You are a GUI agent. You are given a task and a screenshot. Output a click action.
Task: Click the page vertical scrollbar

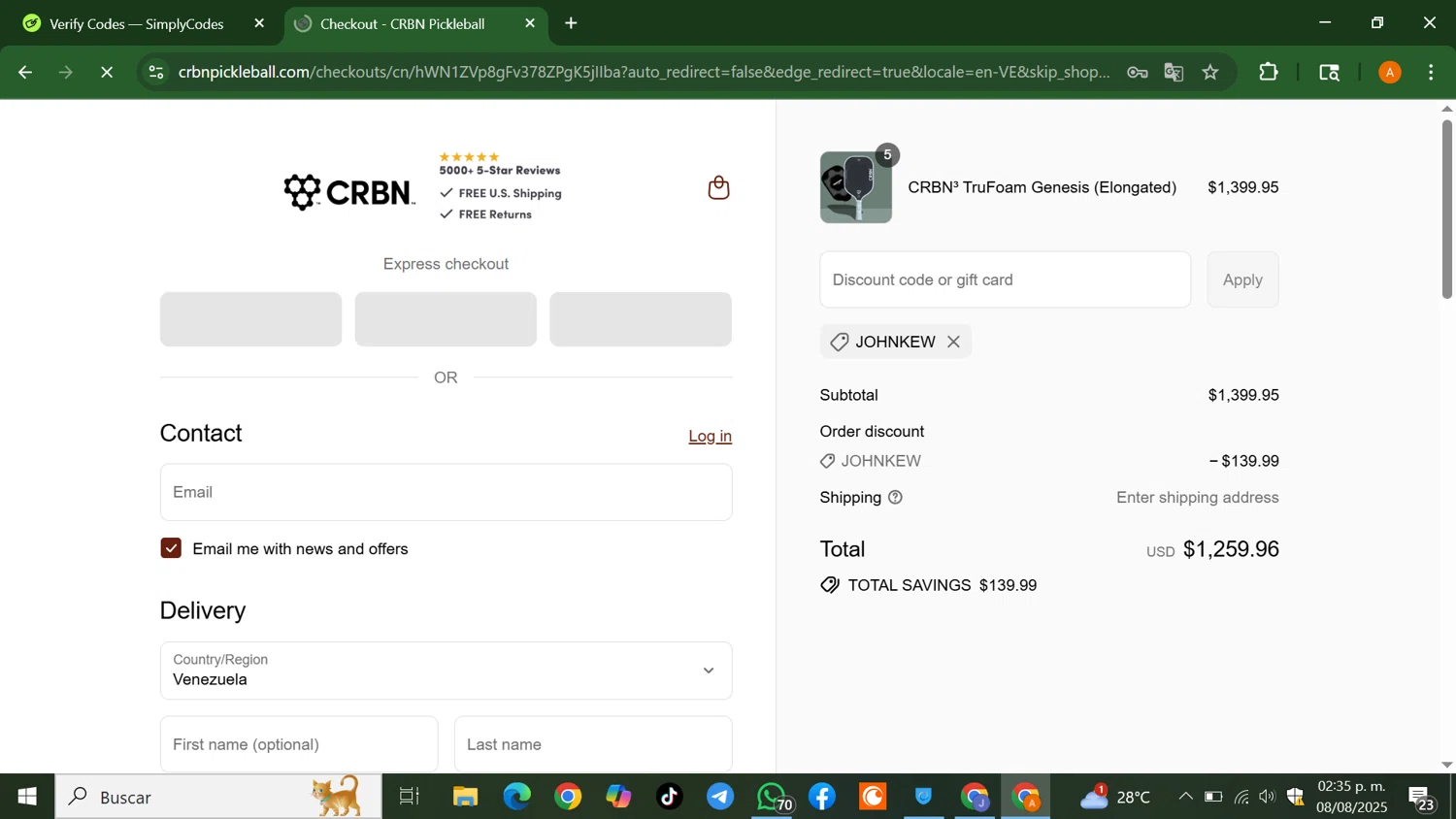tap(1446, 209)
